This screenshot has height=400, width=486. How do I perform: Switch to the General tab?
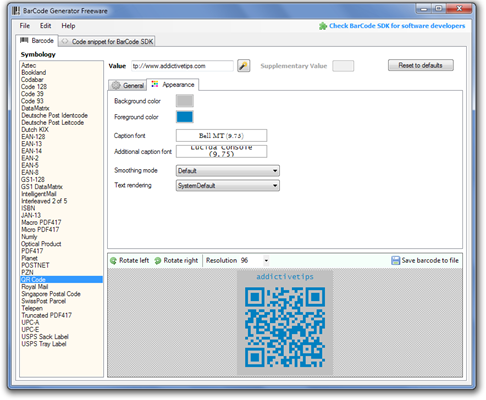128,85
